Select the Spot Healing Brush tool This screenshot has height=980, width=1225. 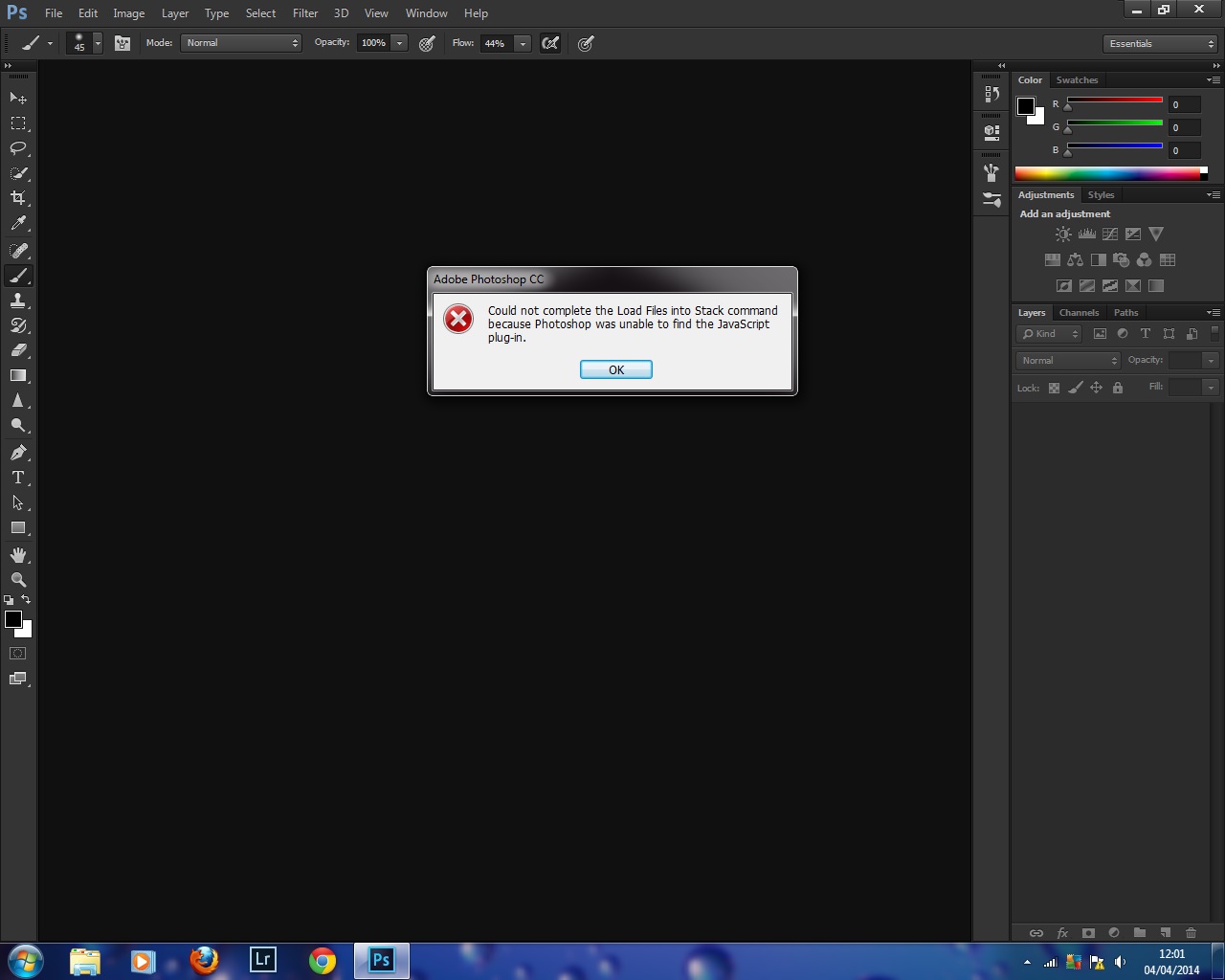coord(18,251)
